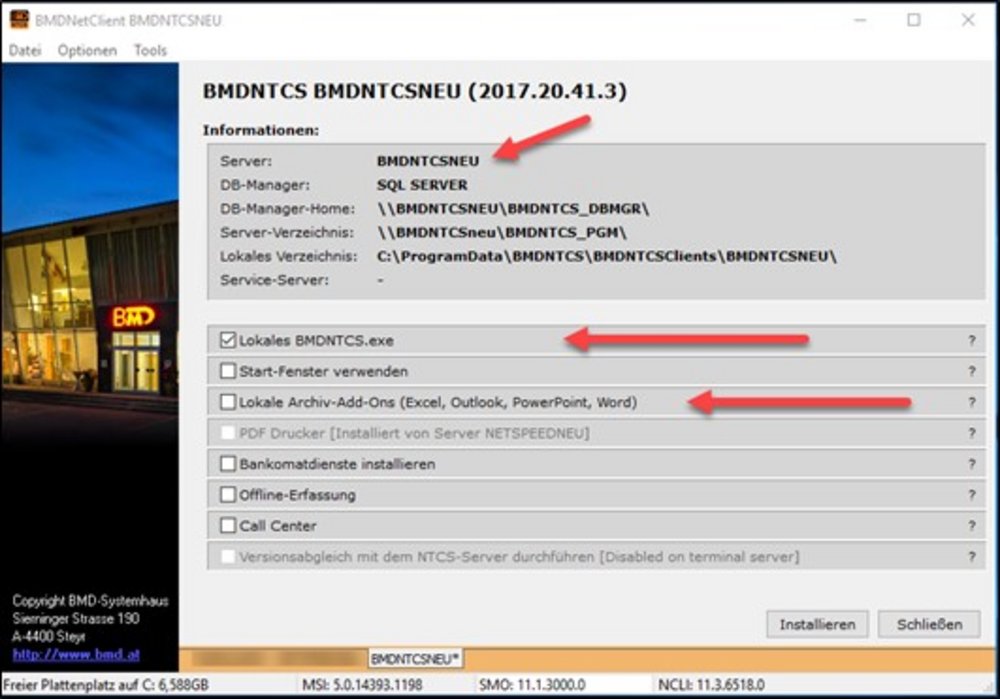Viewport: 1000px width, 699px height.
Task: Click Server value BMDNTCSNEU
Action: click(x=428, y=161)
